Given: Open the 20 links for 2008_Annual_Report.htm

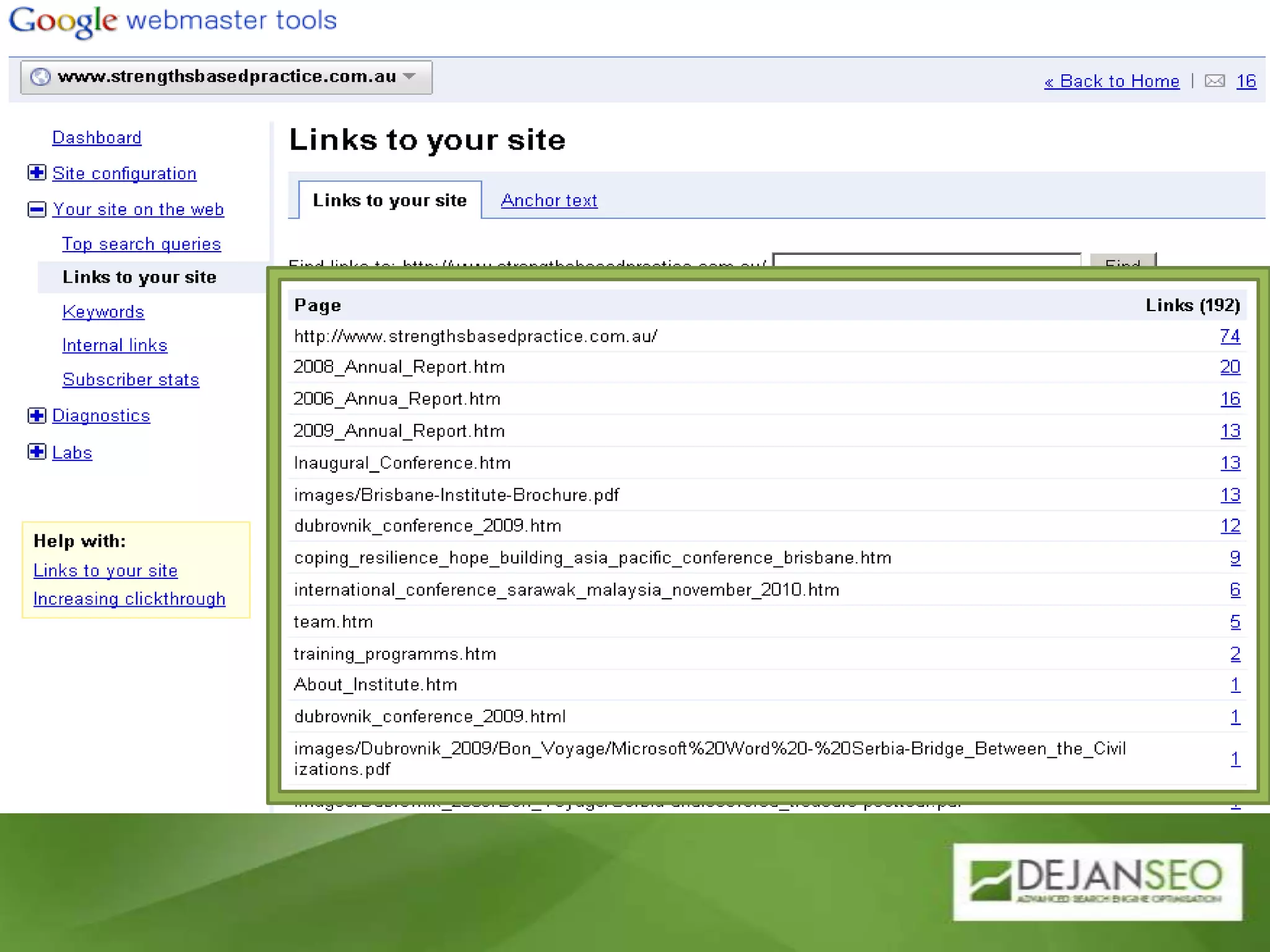Looking at the screenshot, I should coord(1230,367).
